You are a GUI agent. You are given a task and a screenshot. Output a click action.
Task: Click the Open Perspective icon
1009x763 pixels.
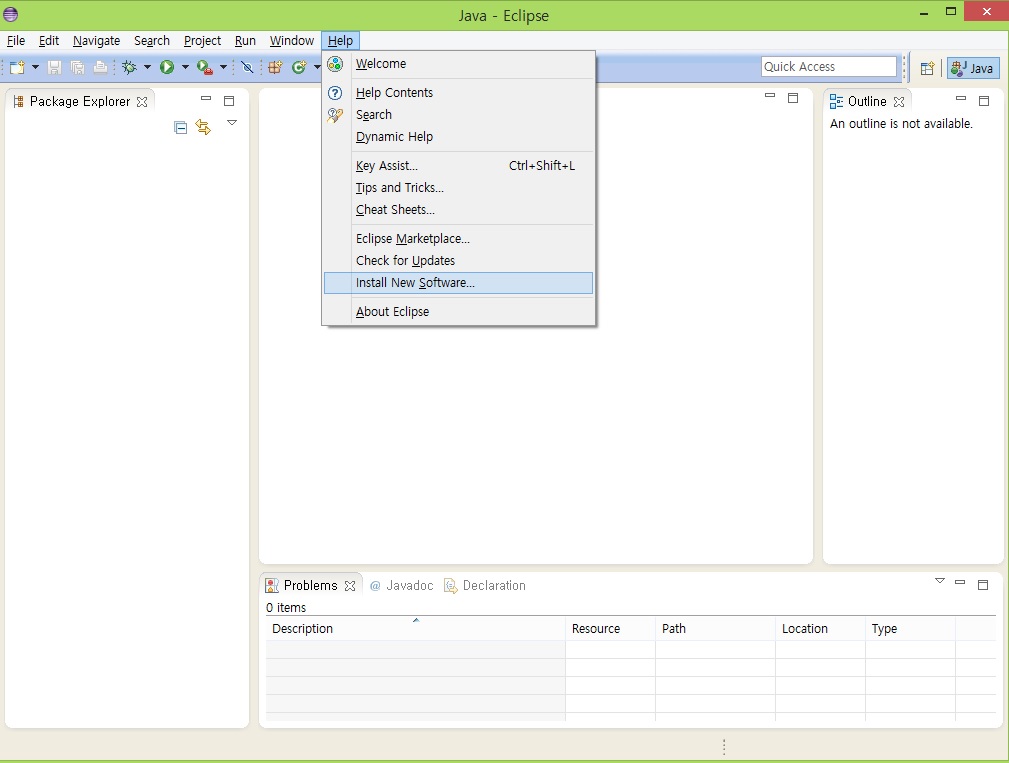coord(927,68)
